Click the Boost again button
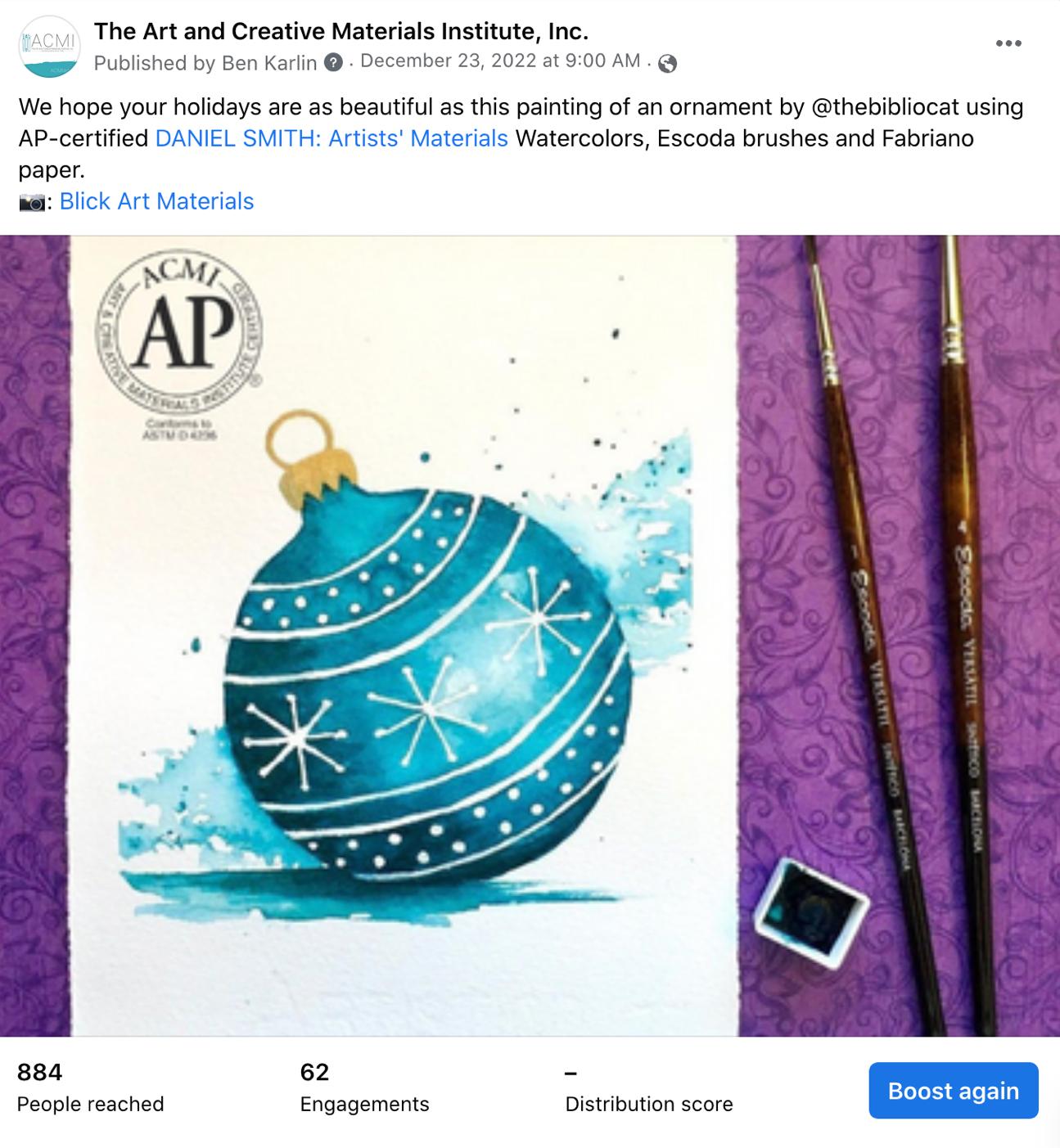1060x1148 pixels. [x=954, y=1090]
